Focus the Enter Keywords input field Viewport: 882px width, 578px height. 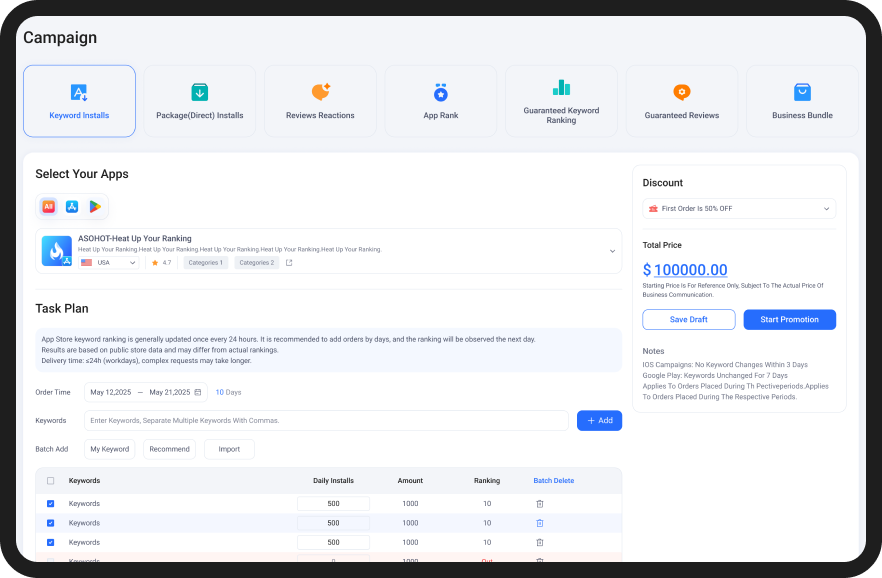pyautogui.click(x=326, y=421)
